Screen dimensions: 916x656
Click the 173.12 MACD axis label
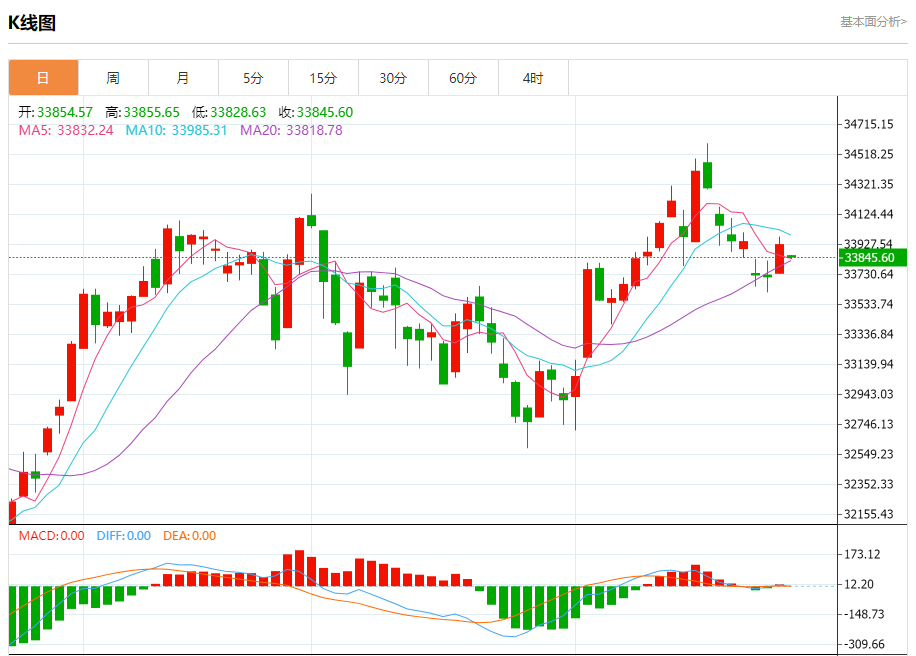coord(862,554)
